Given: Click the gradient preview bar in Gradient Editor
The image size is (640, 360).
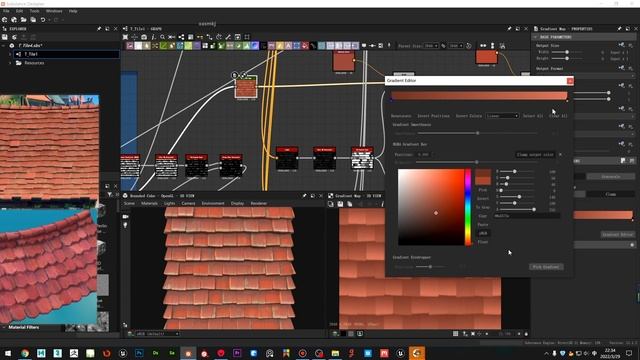Looking at the screenshot, I should pos(479,96).
